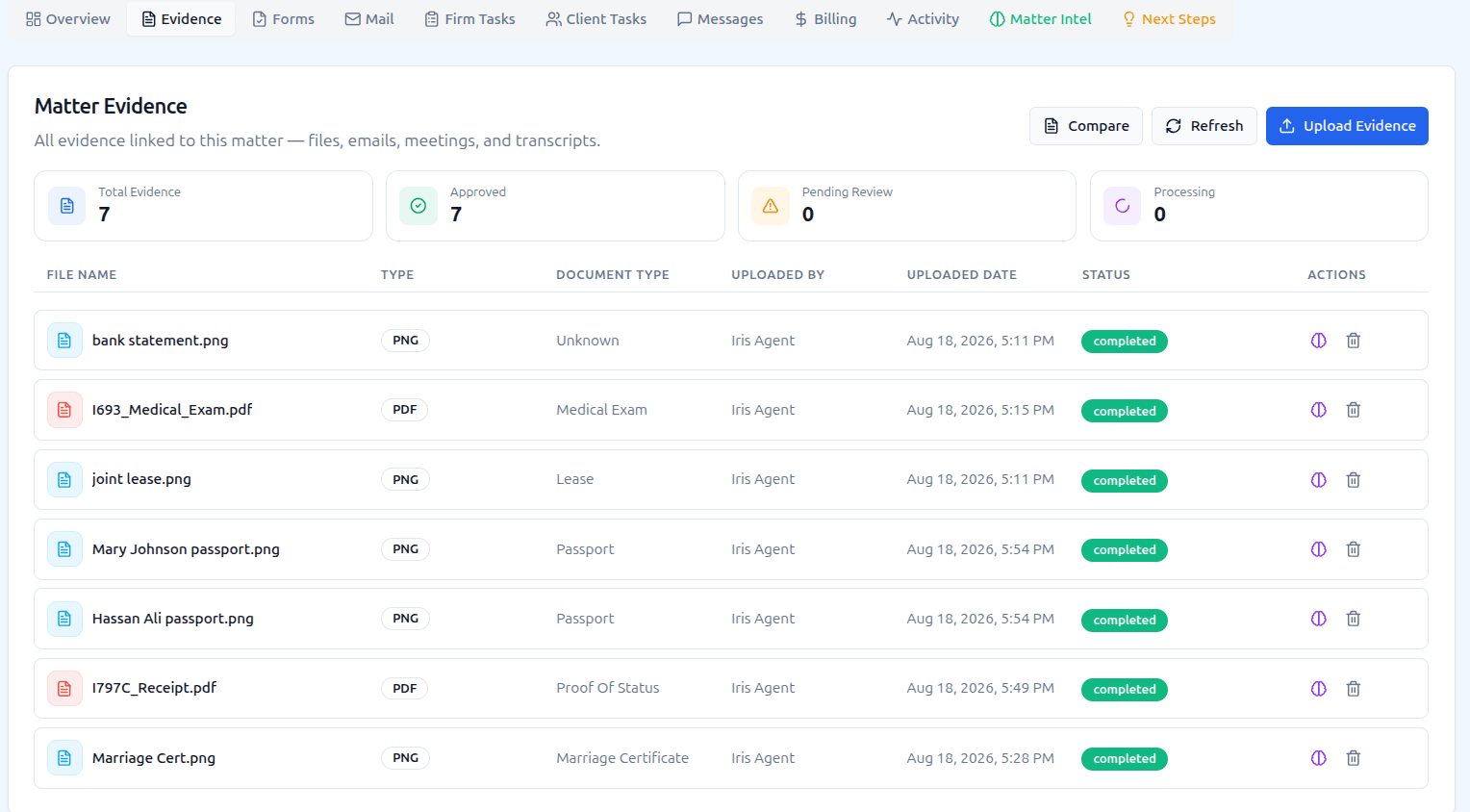The width and height of the screenshot is (1470, 812).
Task: Click the Approved checkmark icon
Action: pyautogui.click(x=418, y=206)
